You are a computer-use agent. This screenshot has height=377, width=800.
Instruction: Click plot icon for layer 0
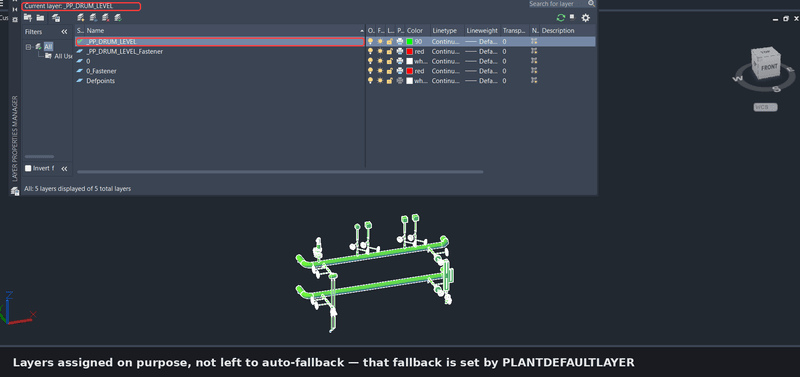pos(400,61)
